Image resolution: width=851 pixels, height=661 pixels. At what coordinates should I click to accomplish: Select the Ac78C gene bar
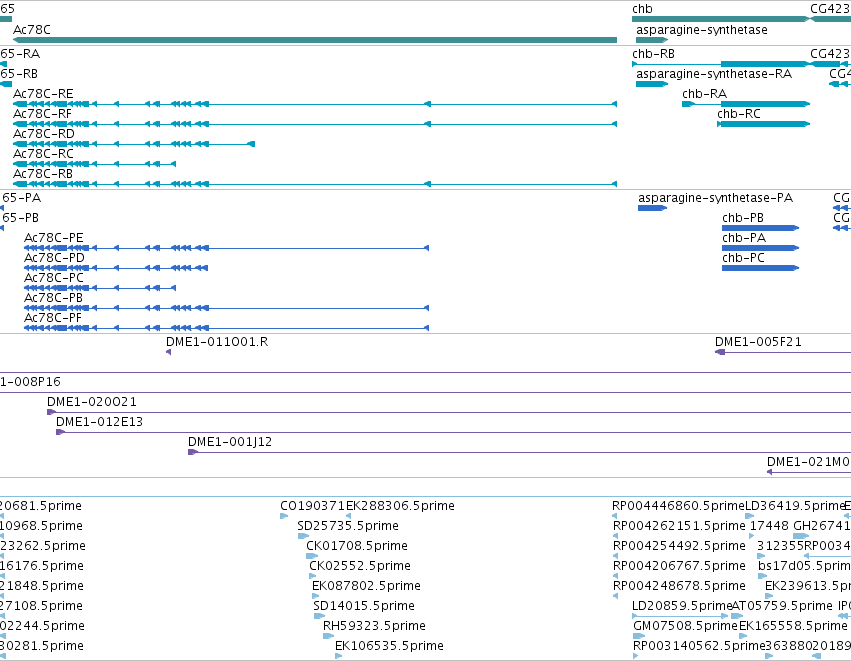click(x=315, y=40)
